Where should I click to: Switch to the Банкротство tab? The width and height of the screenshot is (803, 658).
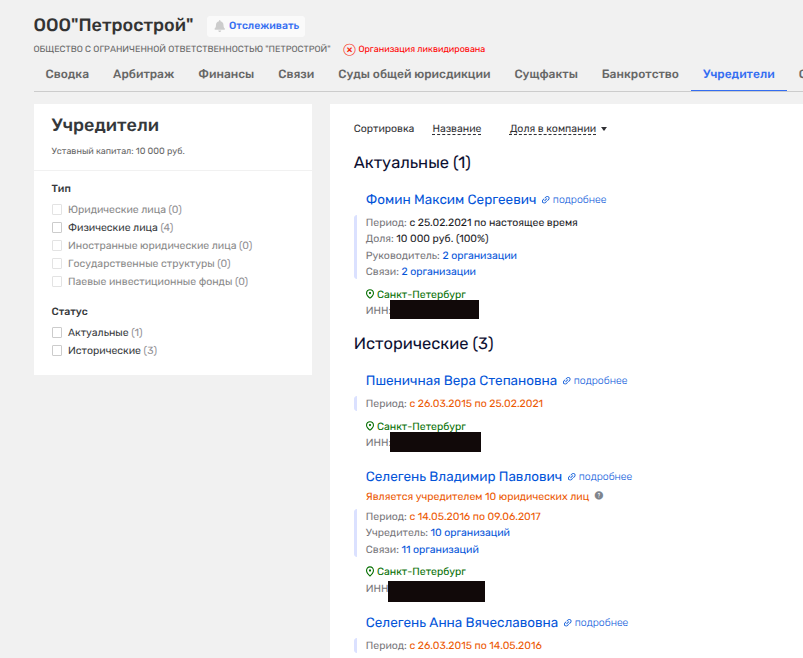pyautogui.click(x=640, y=74)
